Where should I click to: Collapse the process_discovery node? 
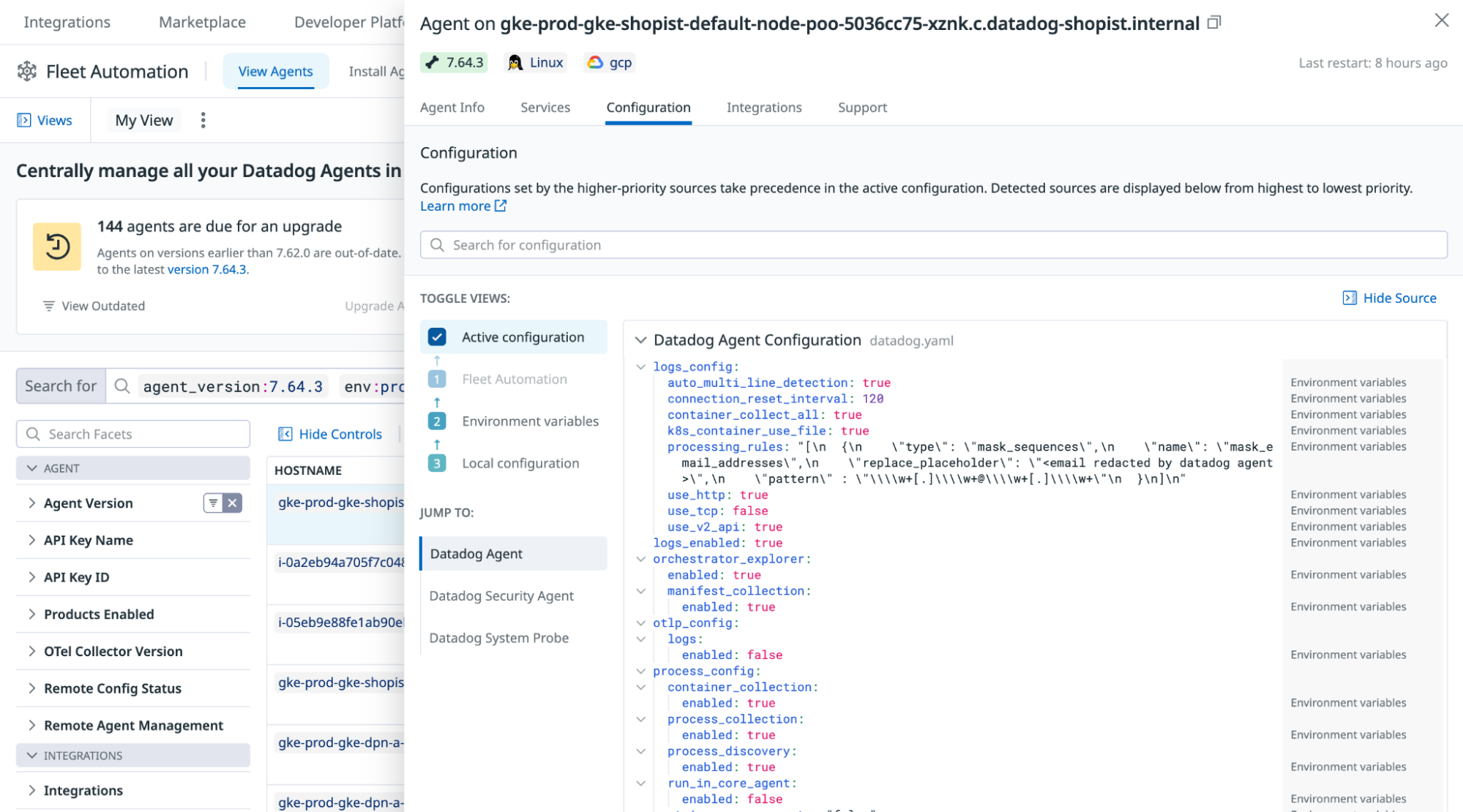[x=640, y=751]
